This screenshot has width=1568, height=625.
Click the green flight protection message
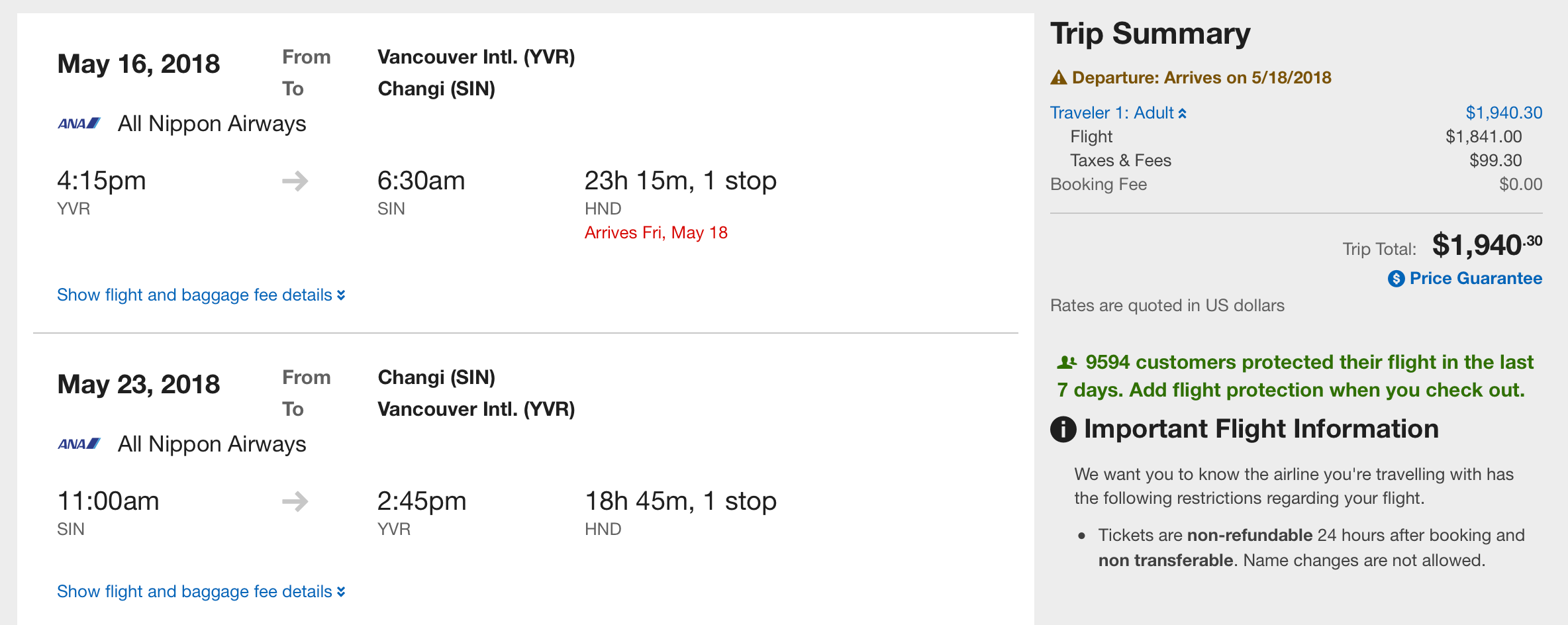[x=1295, y=376]
